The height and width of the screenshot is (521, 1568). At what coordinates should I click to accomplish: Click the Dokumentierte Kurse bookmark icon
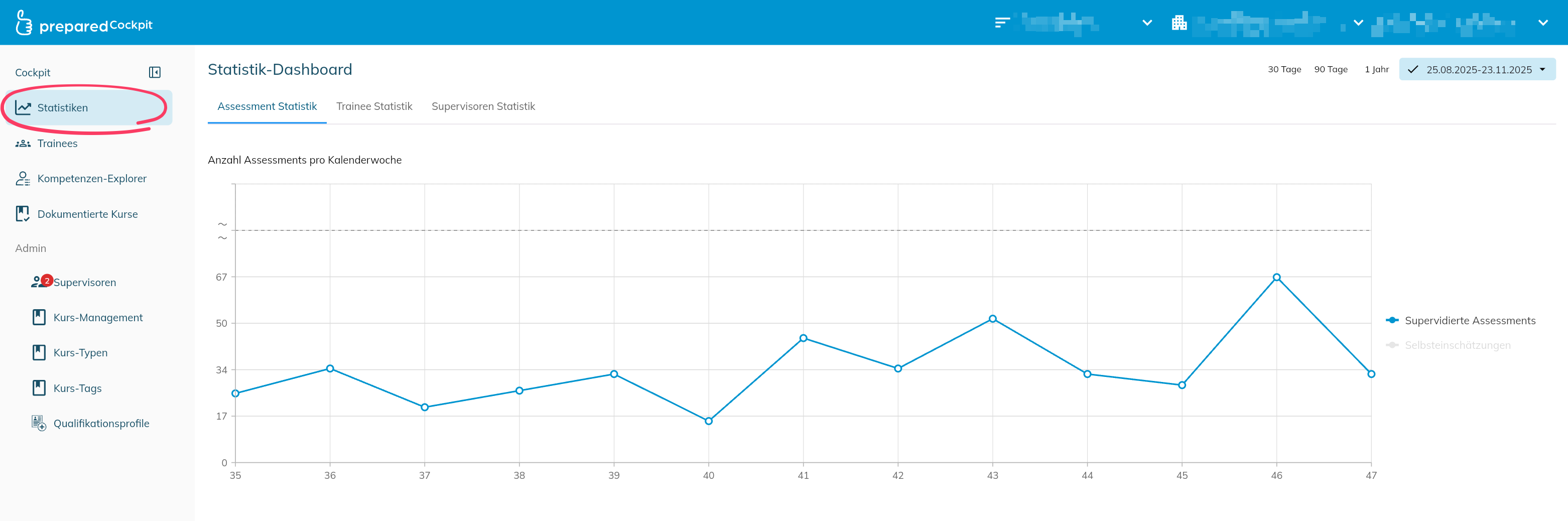23,214
